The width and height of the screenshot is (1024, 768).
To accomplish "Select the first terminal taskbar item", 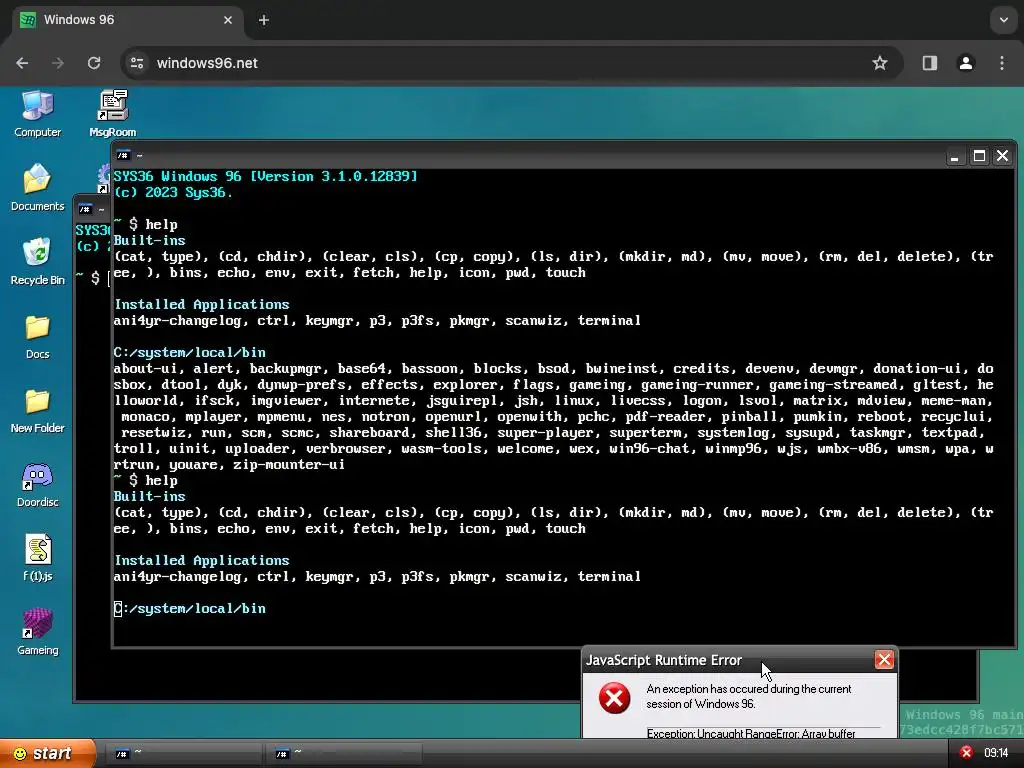I will click(184, 754).
